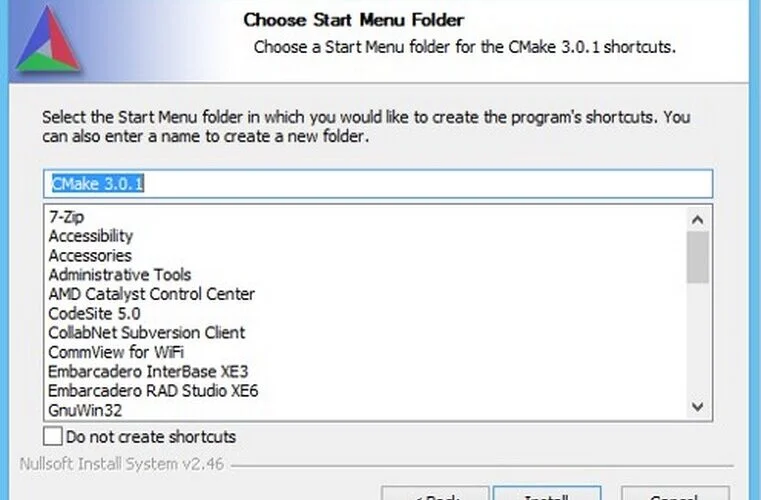The width and height of the screenshot is (761, 500).
Task: Choose the GnuWin32 folder
Action: click(x=85, y=410)
